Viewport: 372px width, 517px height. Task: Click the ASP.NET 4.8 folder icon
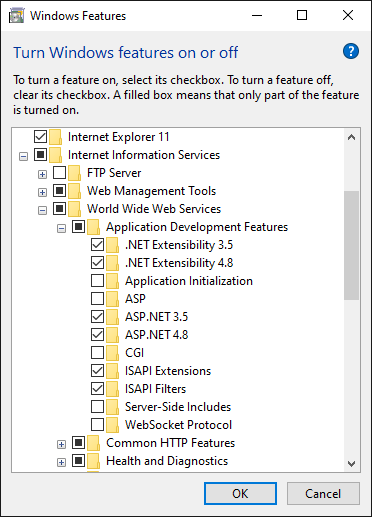tap(112, 335)
